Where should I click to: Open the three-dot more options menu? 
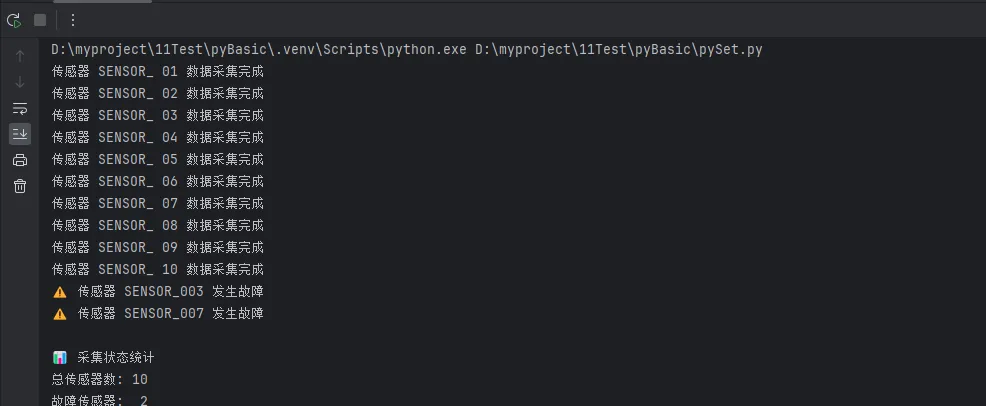coord(73,20)
